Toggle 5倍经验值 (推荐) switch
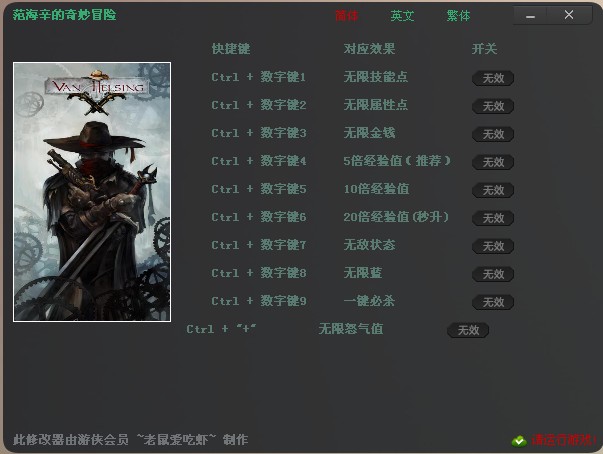Image resolution: width=603 pixels, height=454 pixels. (493, 162)
